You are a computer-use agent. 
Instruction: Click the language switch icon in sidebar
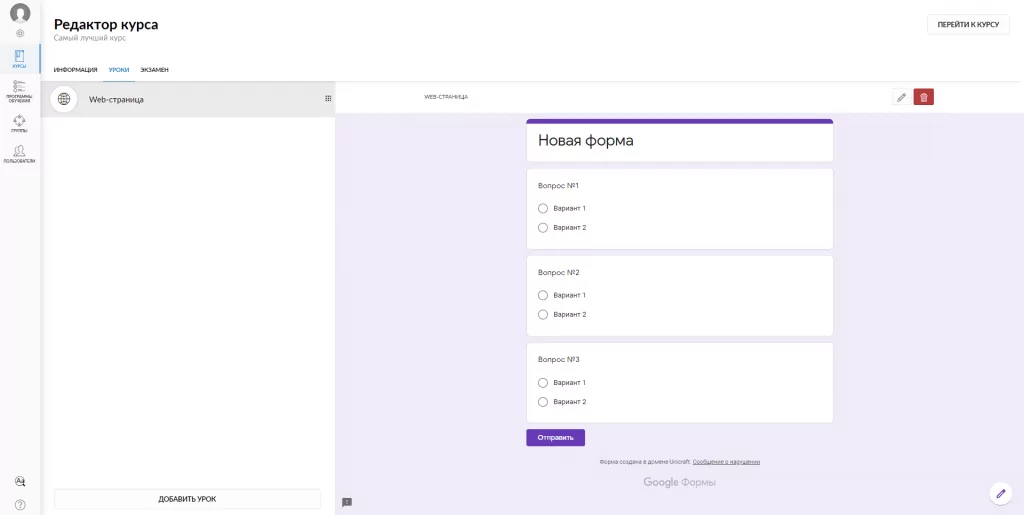tap(20, 482)
